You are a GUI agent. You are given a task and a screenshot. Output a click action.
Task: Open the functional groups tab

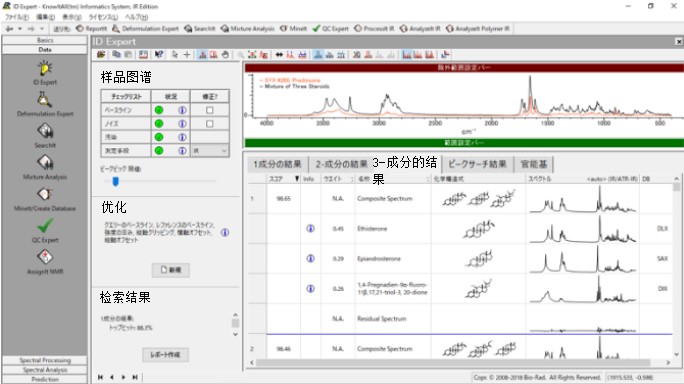point(534,165)
